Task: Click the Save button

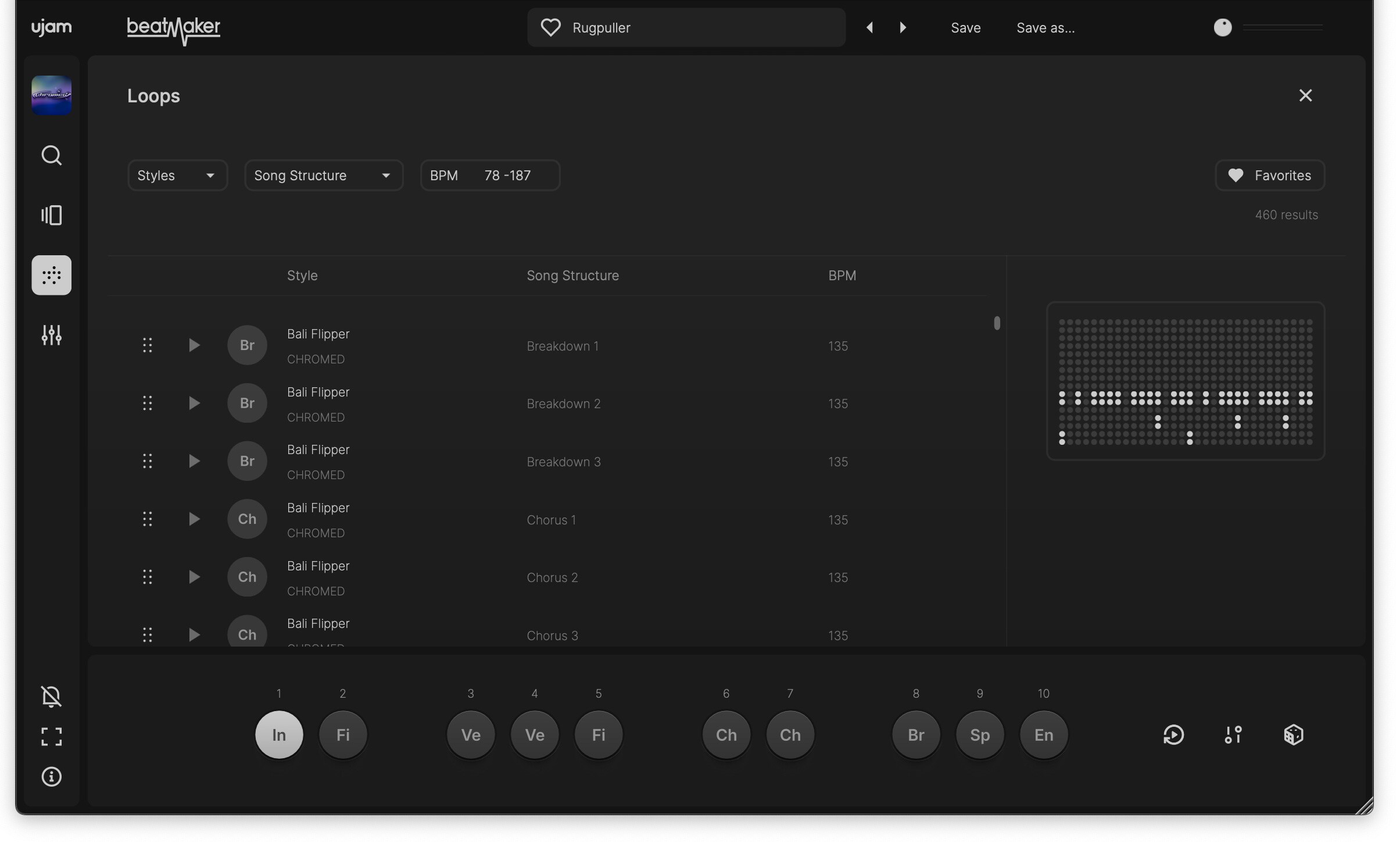Action: 965,28
